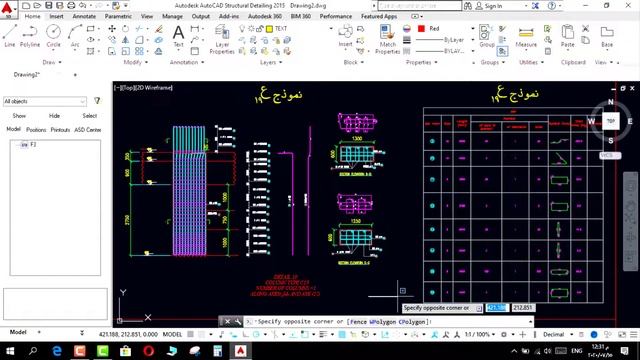Open the Manage ribbon tab
Screen dimensions: 640x360
coord(172,16)
